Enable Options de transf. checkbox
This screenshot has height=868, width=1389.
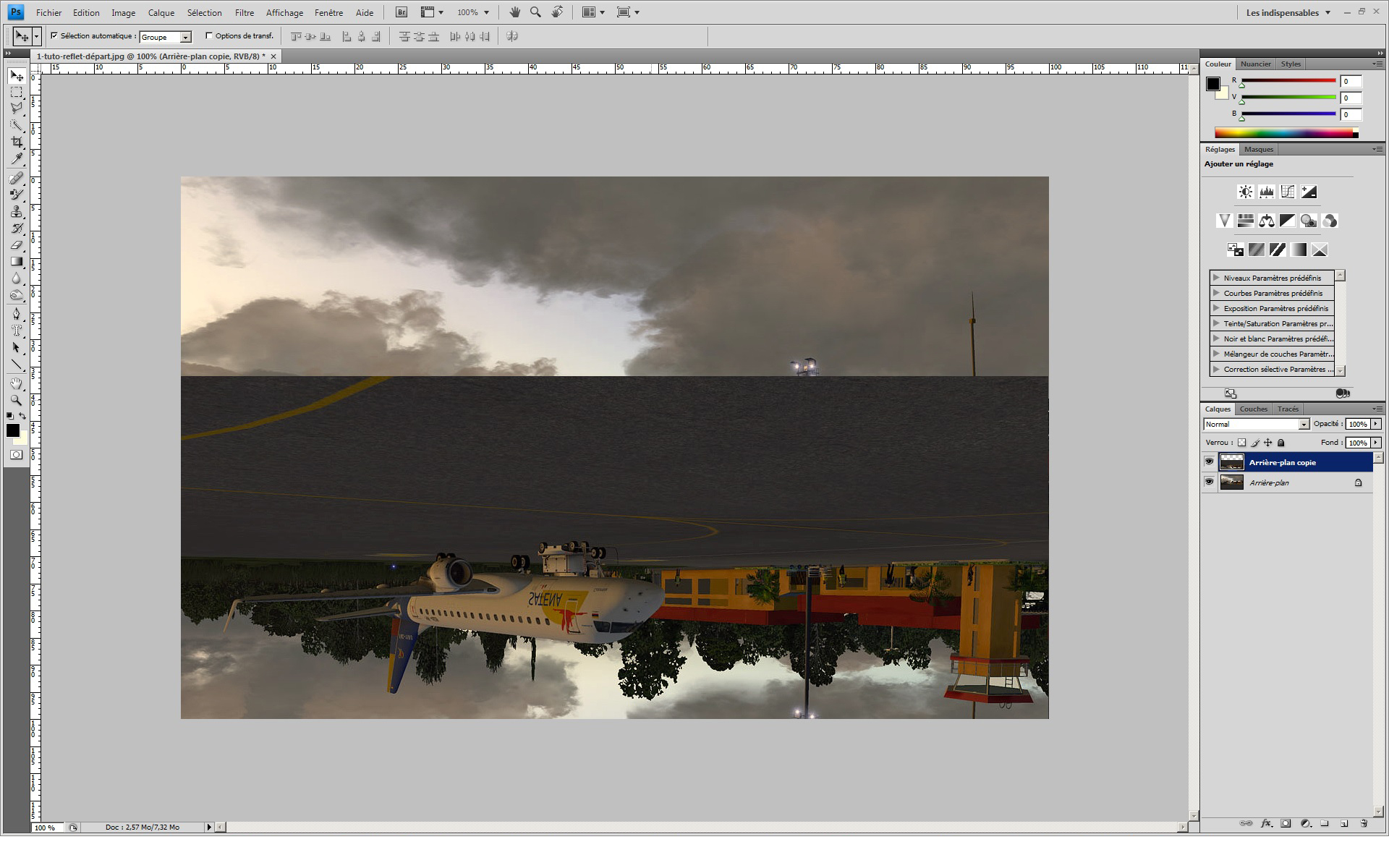[209, 35]
